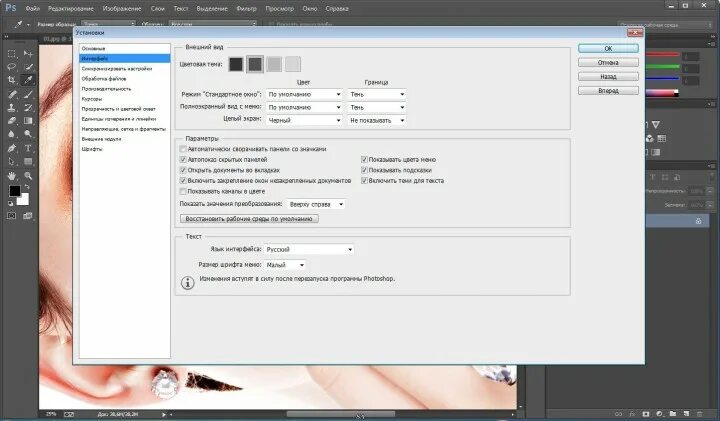Open fullscreen with menu border dropdown
The height and width of the screenshot is (421, 720).
tap(377, 107)
